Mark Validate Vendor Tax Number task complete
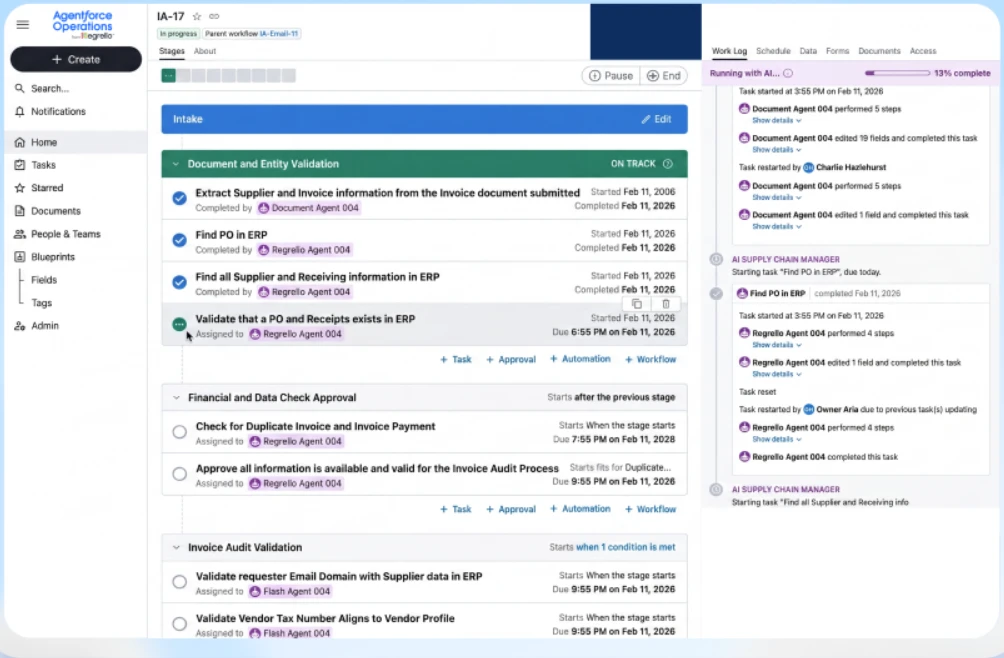 [179, 623]
